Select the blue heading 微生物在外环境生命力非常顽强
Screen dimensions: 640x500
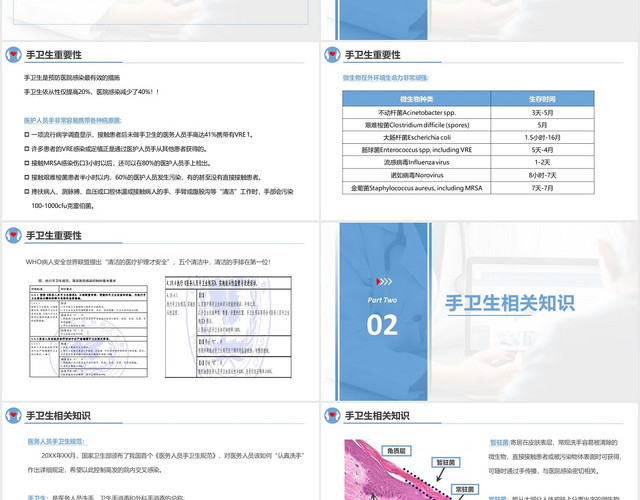385,78
